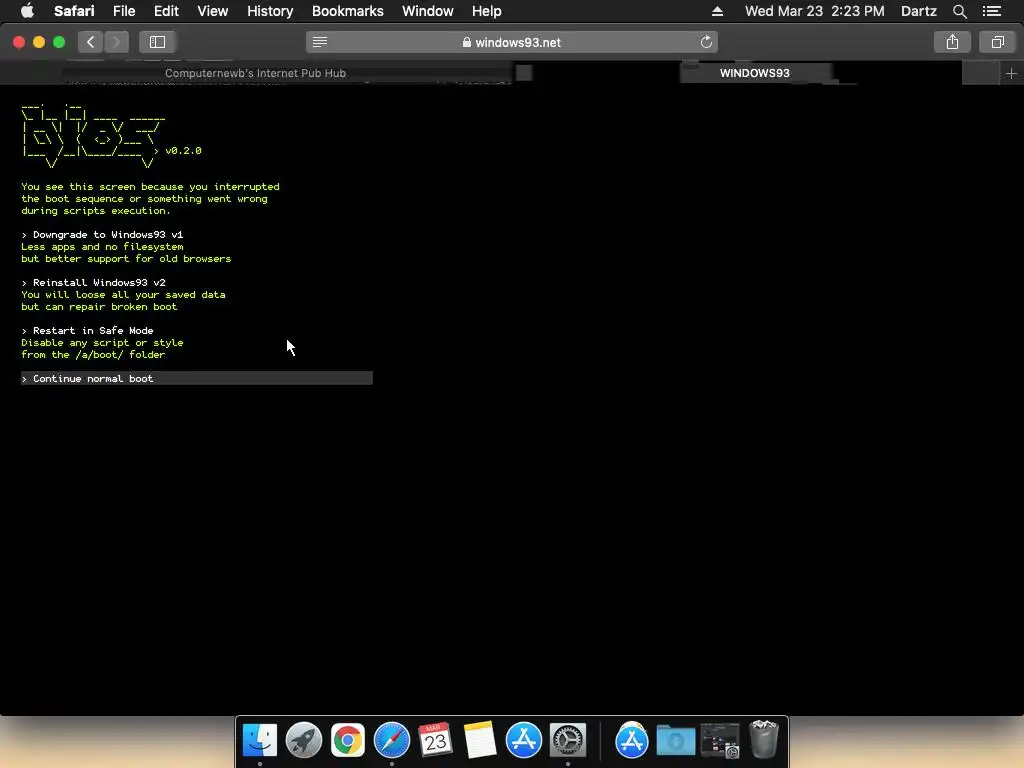Open Applications folder stack in Dock
This screenshot has width=1024, height=768.
(x=632, y=741)
